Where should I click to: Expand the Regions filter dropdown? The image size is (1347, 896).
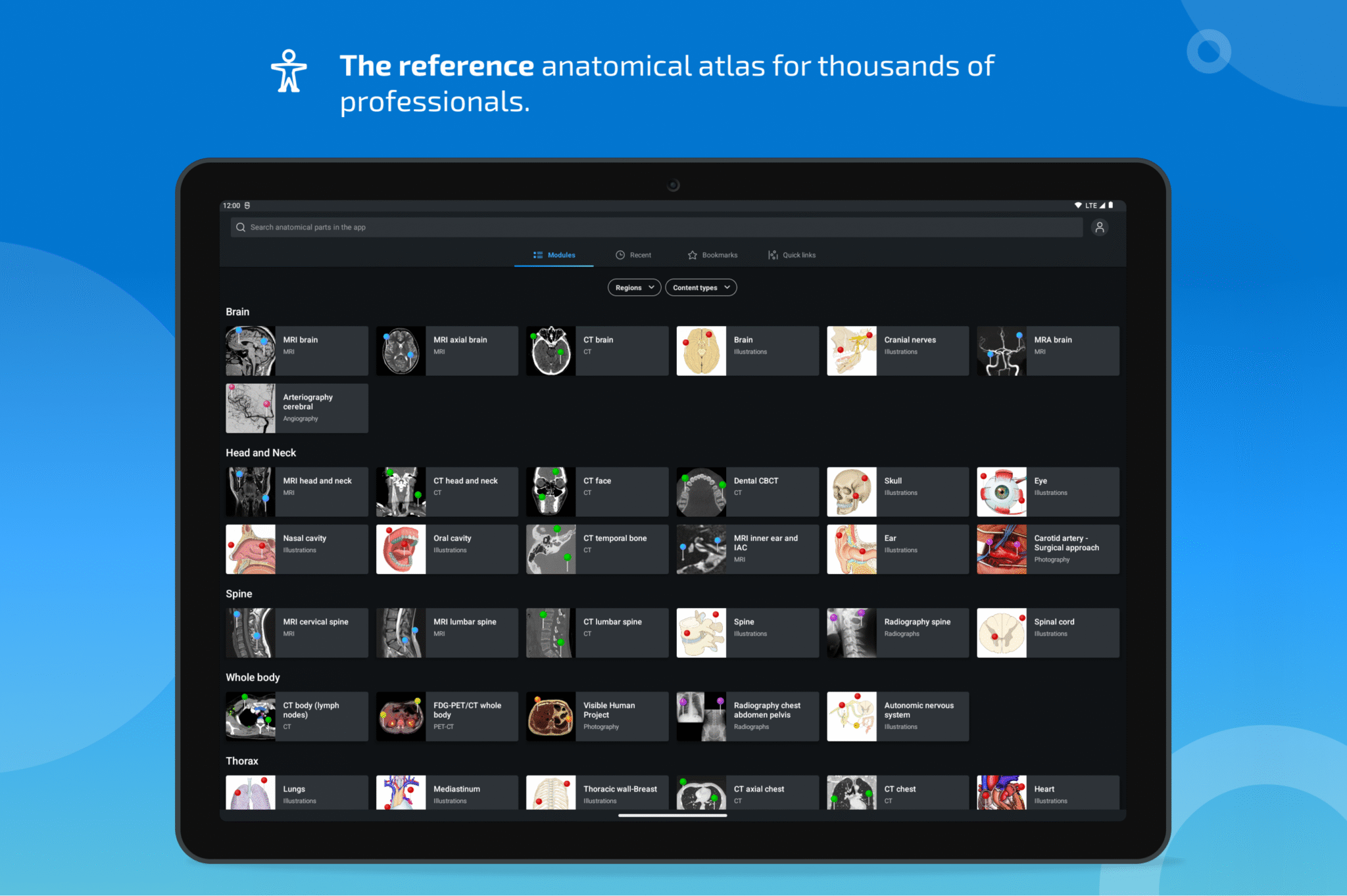pos(633,287)
